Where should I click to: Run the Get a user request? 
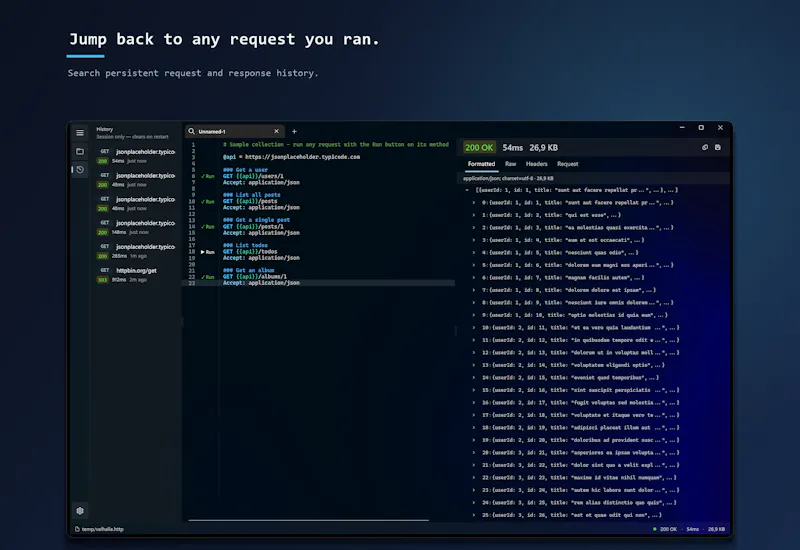[x=208, y=176]
